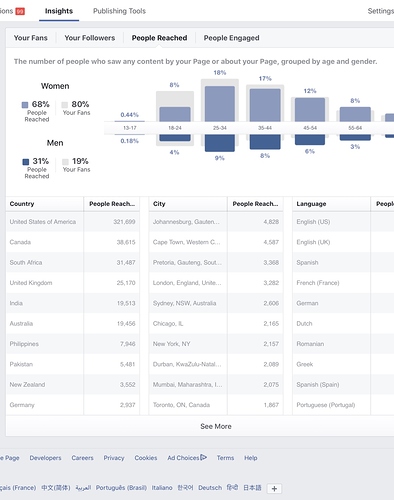This screenshot has height=500, width=394.
Task: Select the French (France) language row
Action: (x=343, y=283)
